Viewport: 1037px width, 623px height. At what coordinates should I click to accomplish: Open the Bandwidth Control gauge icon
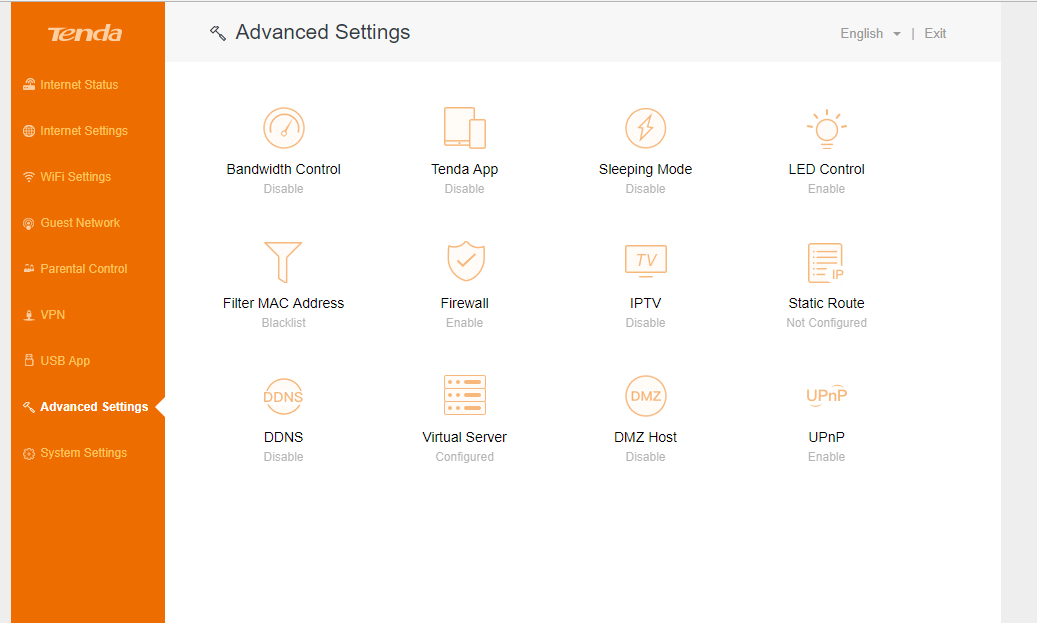click(x=284, y=128)
